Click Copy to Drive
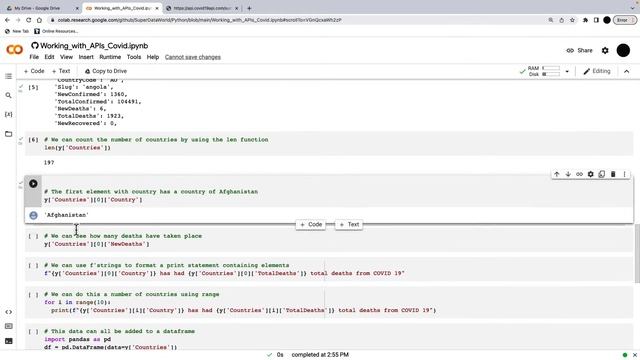Screen dimensions: 640x360 pos(106,71)
